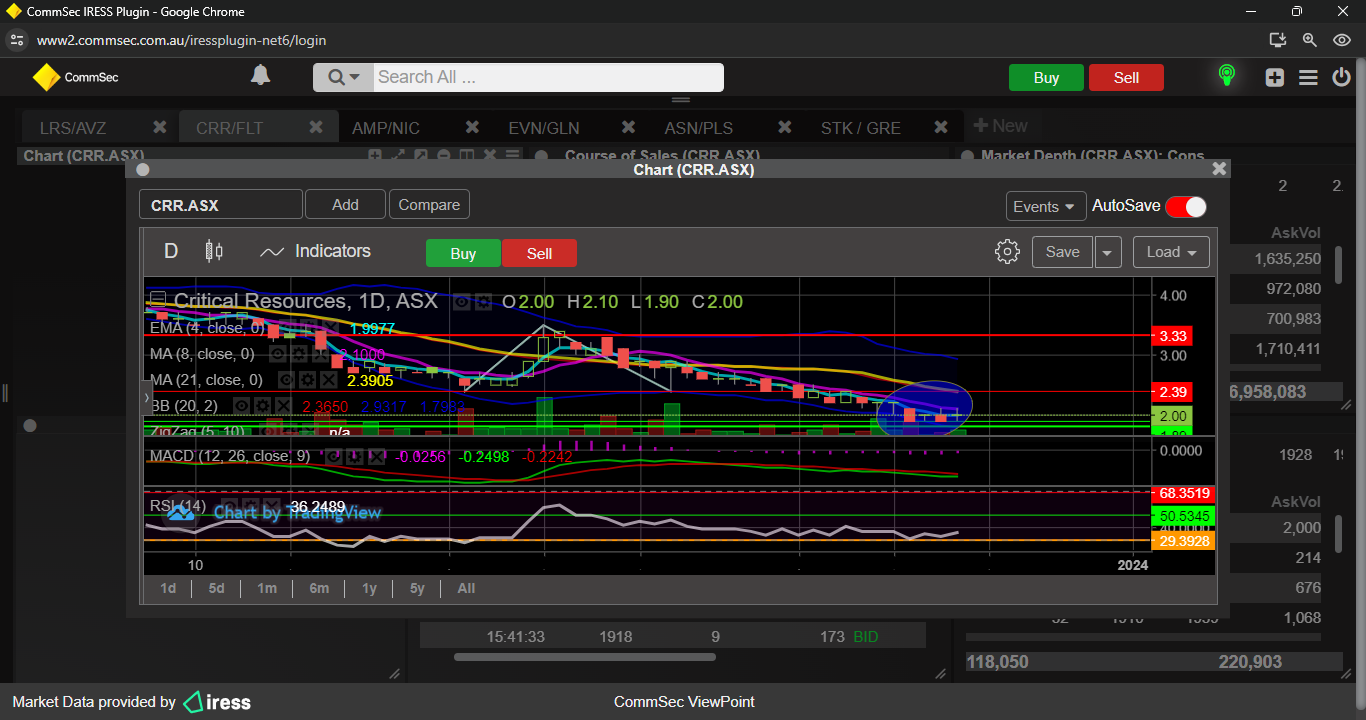
Task: Toggle visibility of MACD indicator
Action: click(334, 456)
